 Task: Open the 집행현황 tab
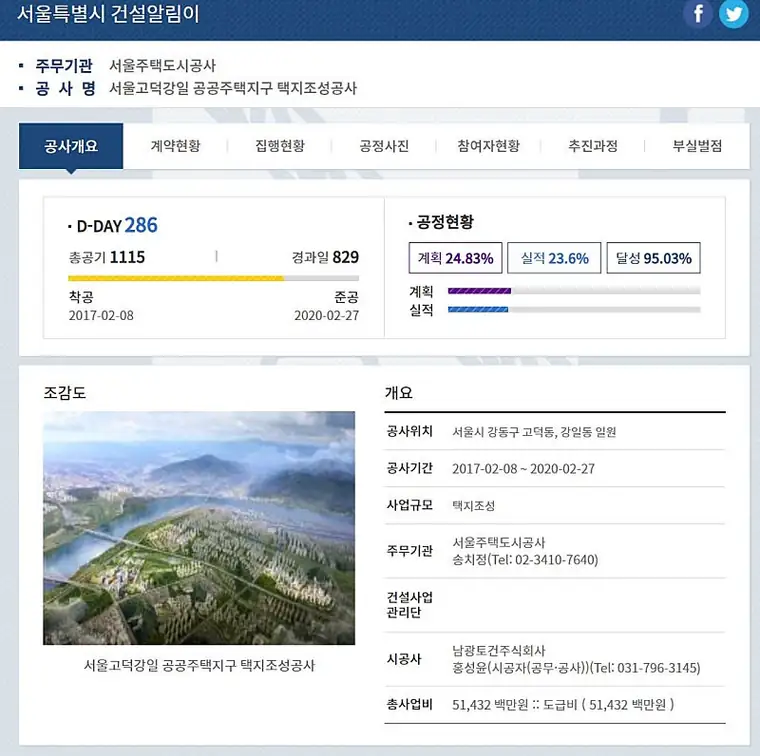(280, 146)
